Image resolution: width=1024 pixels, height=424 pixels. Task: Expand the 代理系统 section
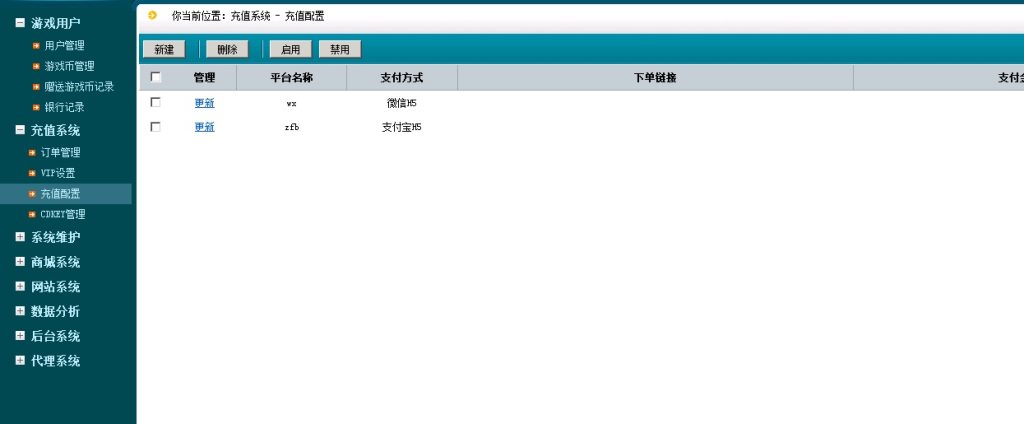pyautogui.click(x=20, y=360)
